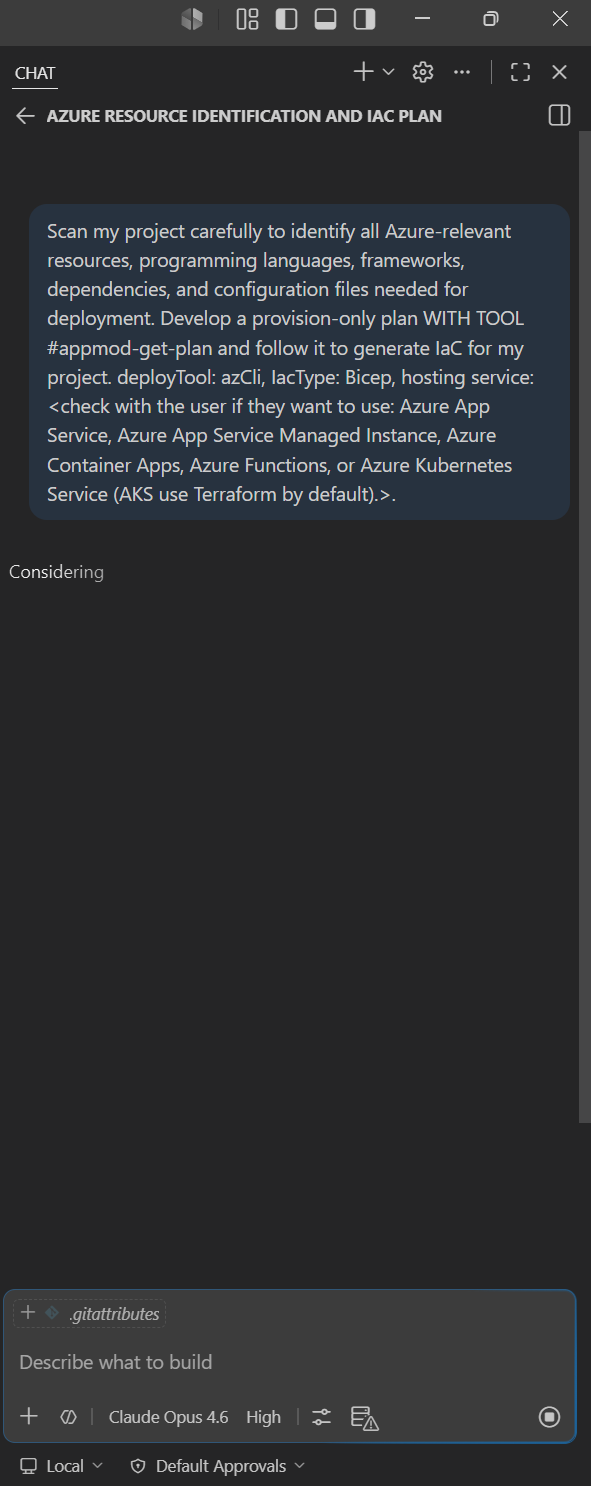The width and height of the screenshot is (591, 1486).
Task: Change the High reasoning effort setting
Action: [x=264, y=1417]
